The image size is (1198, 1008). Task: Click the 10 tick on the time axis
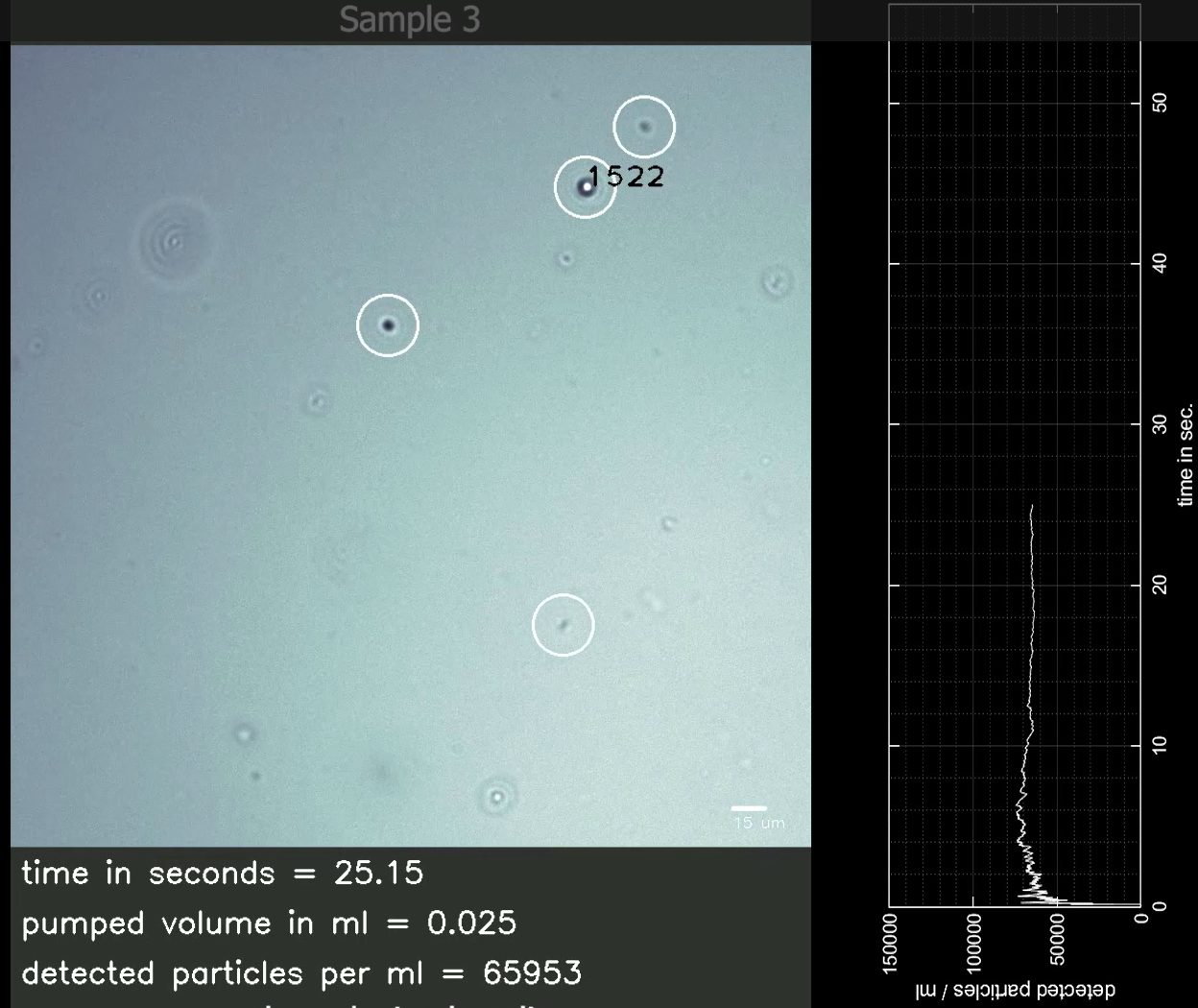point(1160,745)
